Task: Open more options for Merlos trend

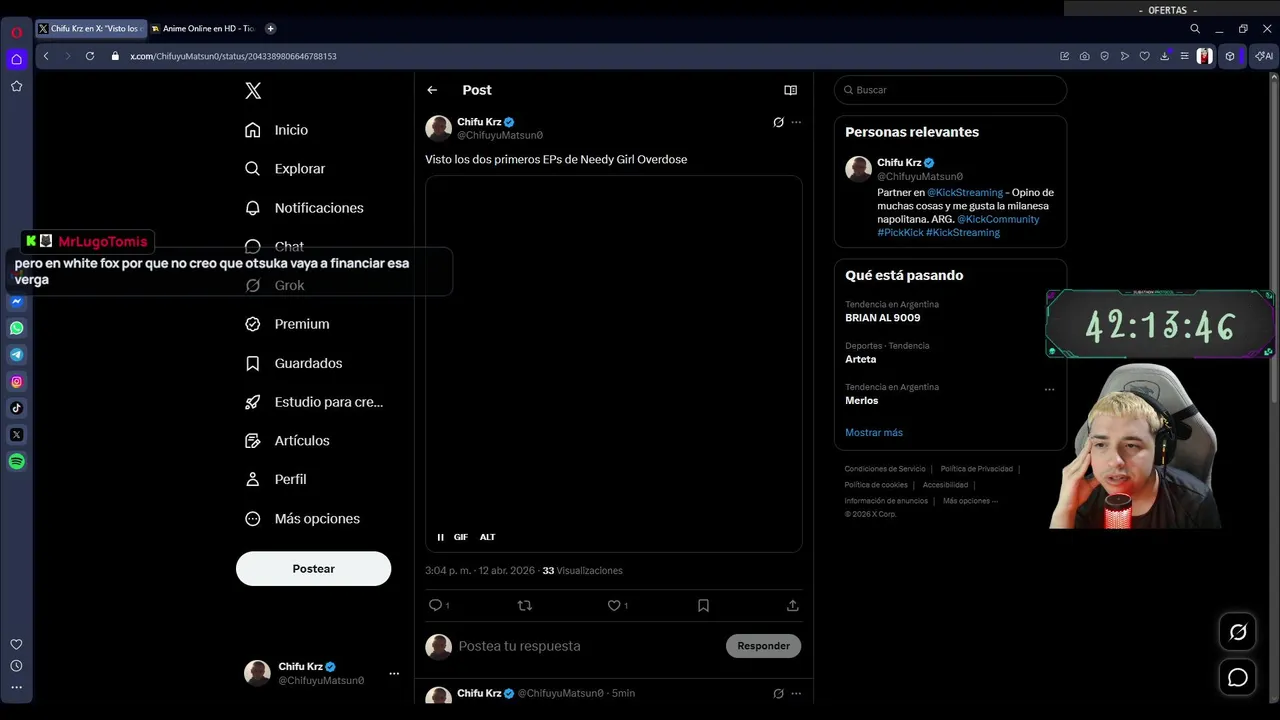Action: coord(1049,389)
